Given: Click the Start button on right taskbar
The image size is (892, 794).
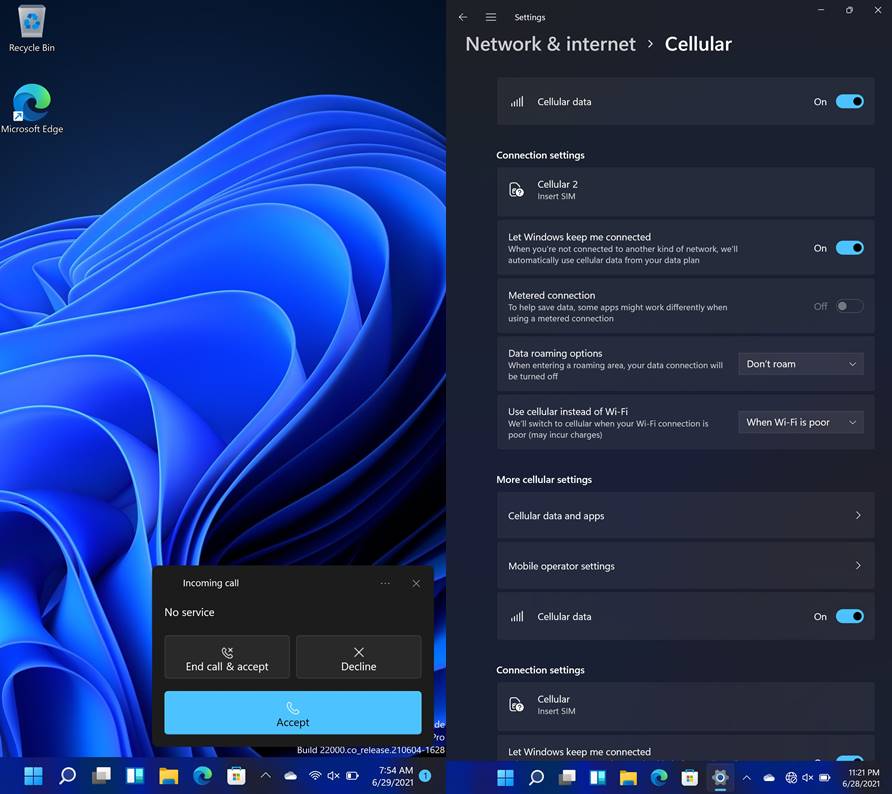Looking at the screenshot, I should click(x=505, y=777).
